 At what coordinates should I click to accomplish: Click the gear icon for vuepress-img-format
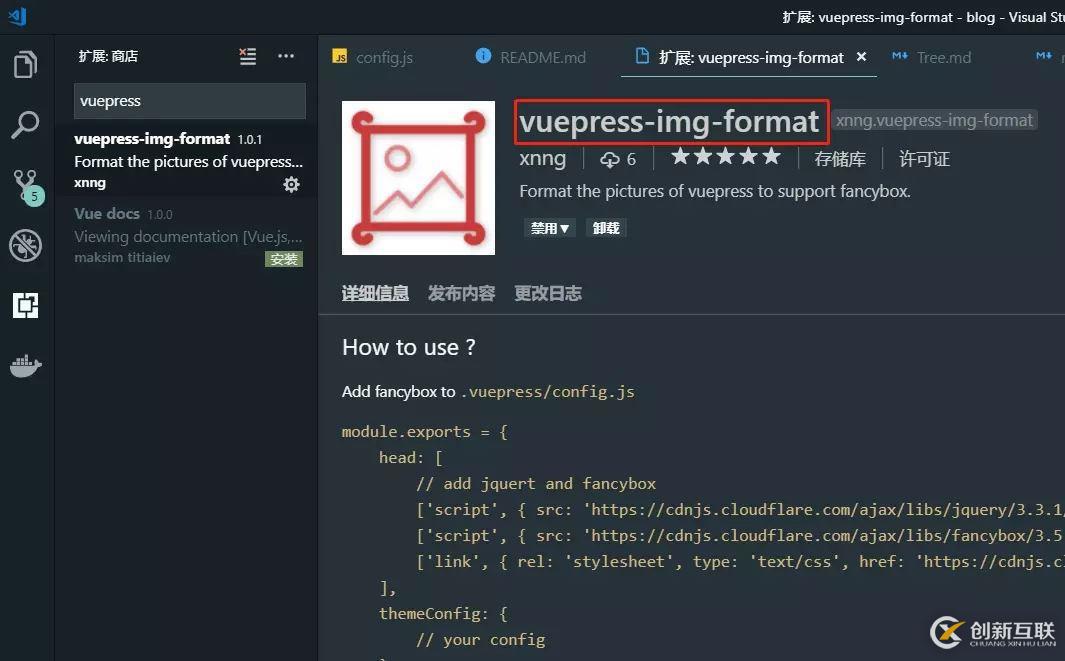pyautogui.click(x=291, y=185)
